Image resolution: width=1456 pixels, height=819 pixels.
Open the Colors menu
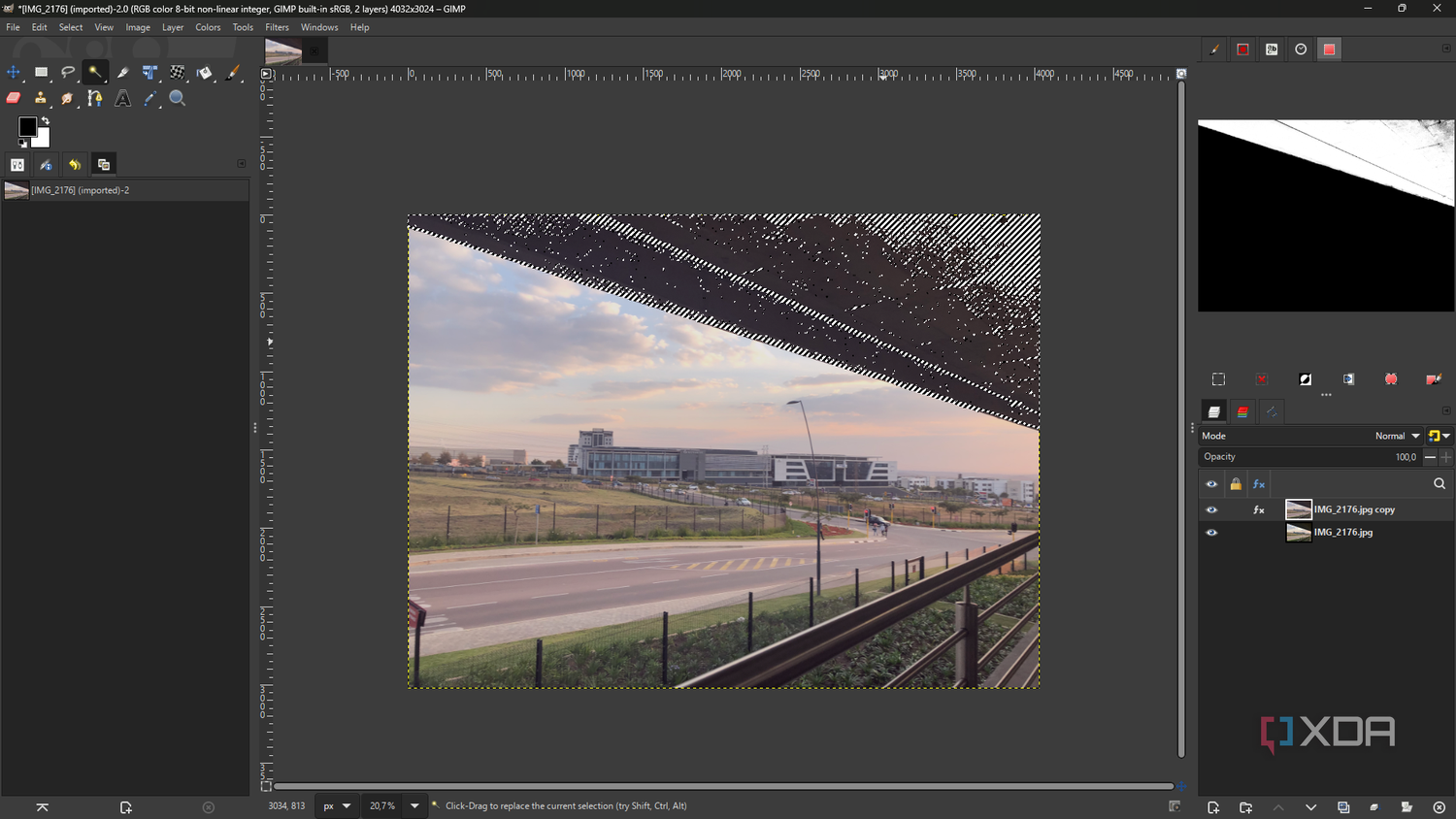pos(208,27)
